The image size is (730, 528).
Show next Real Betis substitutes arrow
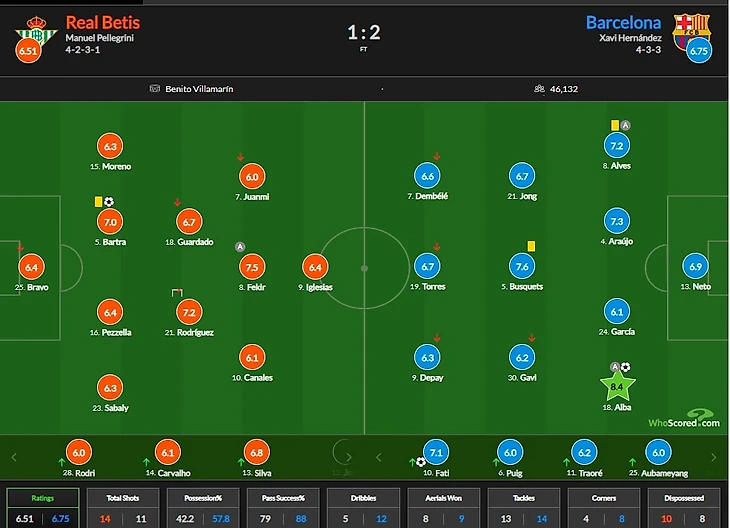(x=349, y=457)
